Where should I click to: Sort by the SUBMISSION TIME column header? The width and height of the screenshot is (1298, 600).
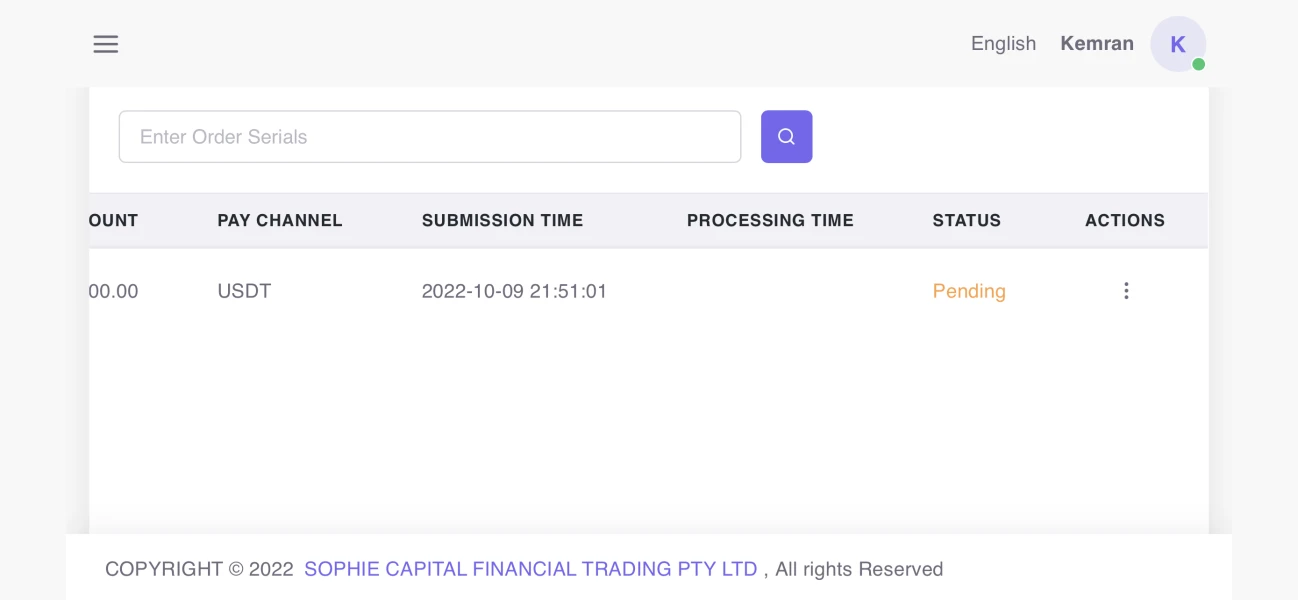(x=502, y=221)
